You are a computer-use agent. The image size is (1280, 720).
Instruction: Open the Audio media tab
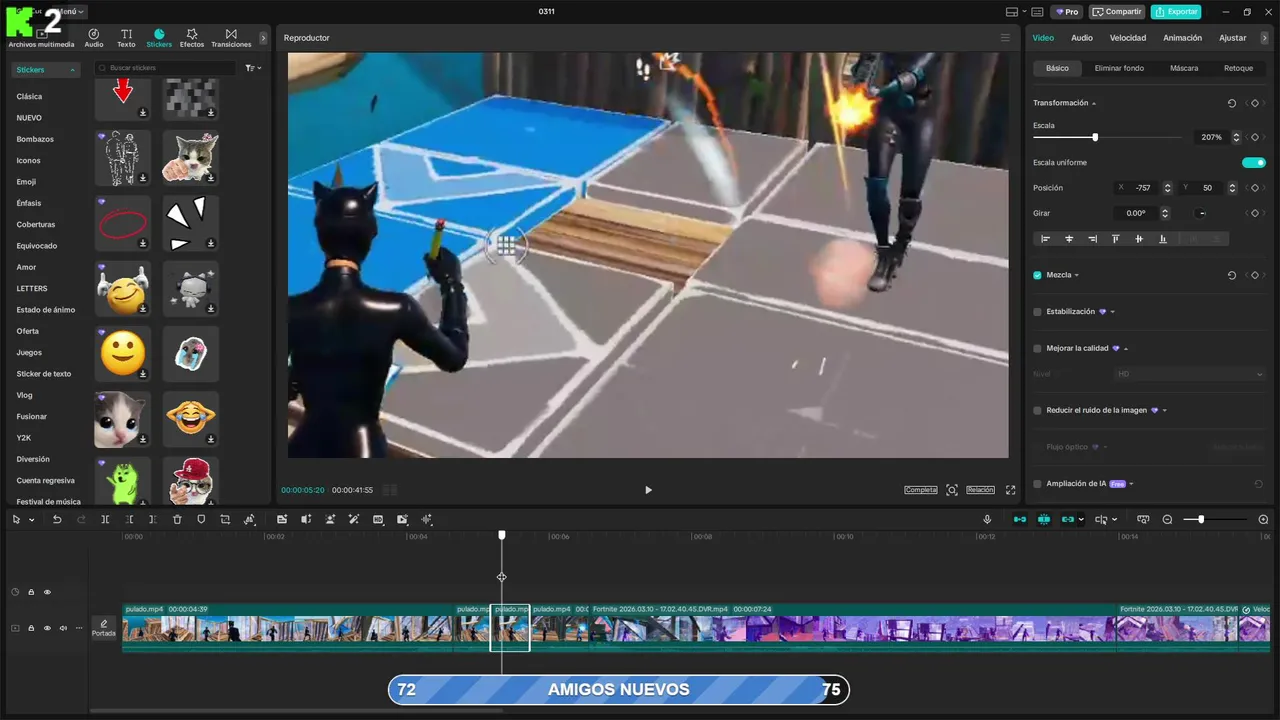[94, 38]
